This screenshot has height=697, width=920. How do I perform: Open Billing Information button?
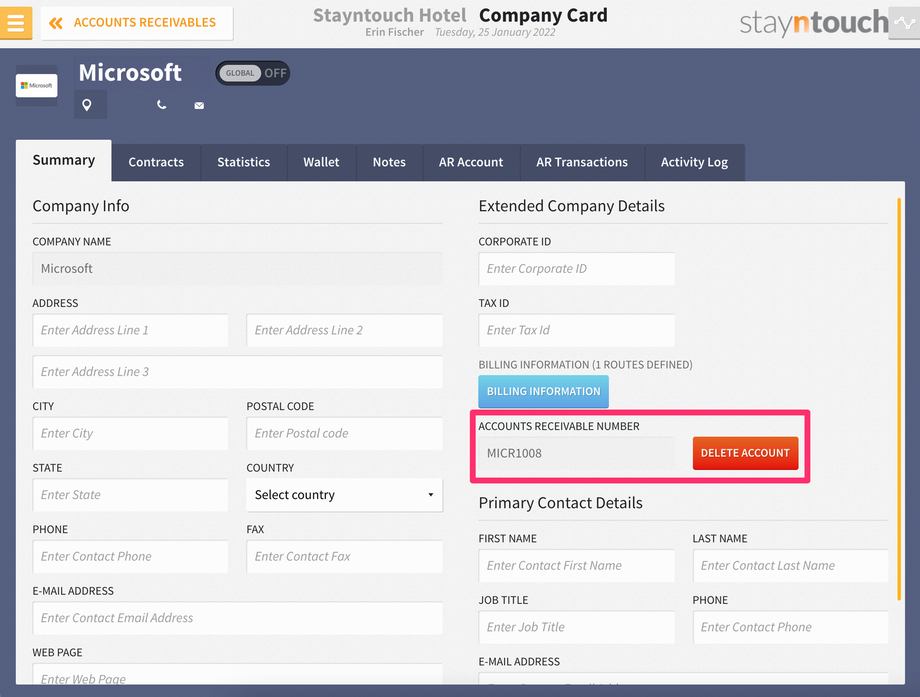click(543, 392)
